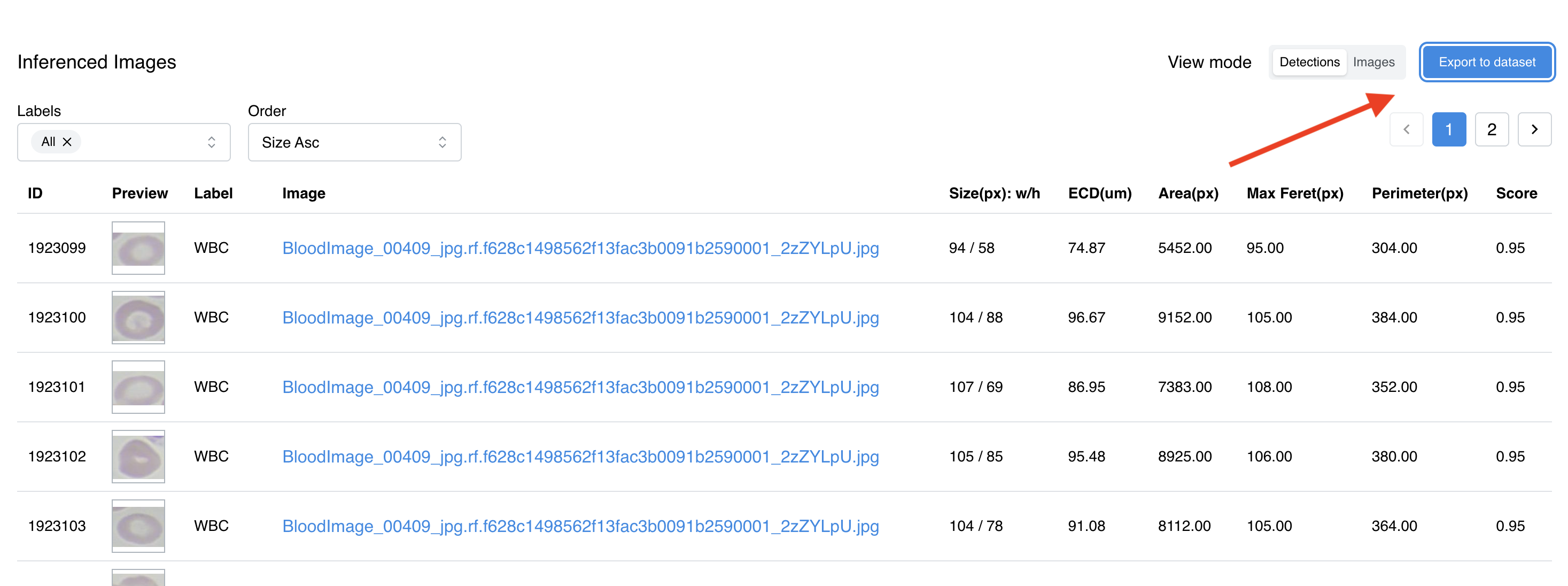Image resolution: width=1568 pixels, height=586 pixels.
Task: Click the Export to dataset button
Action: point(1486,62)
